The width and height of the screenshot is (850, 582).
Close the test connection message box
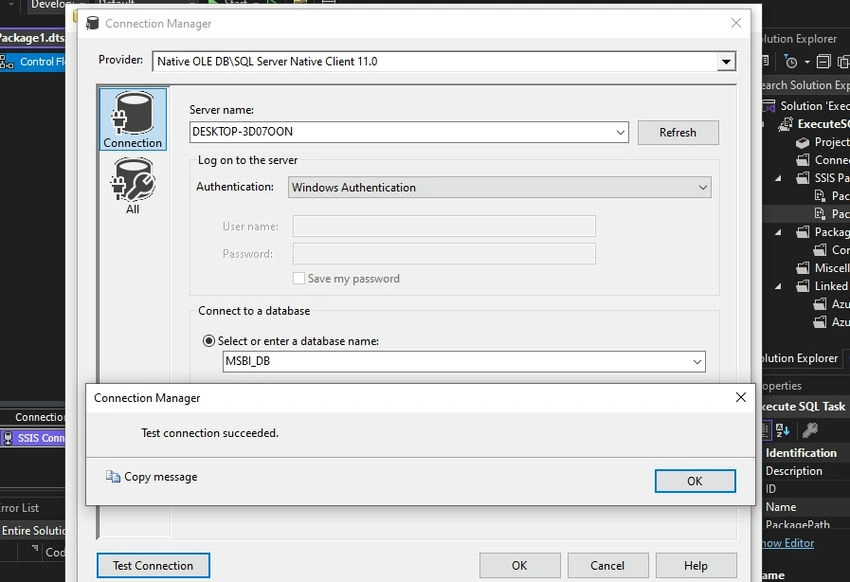(740, 397)
